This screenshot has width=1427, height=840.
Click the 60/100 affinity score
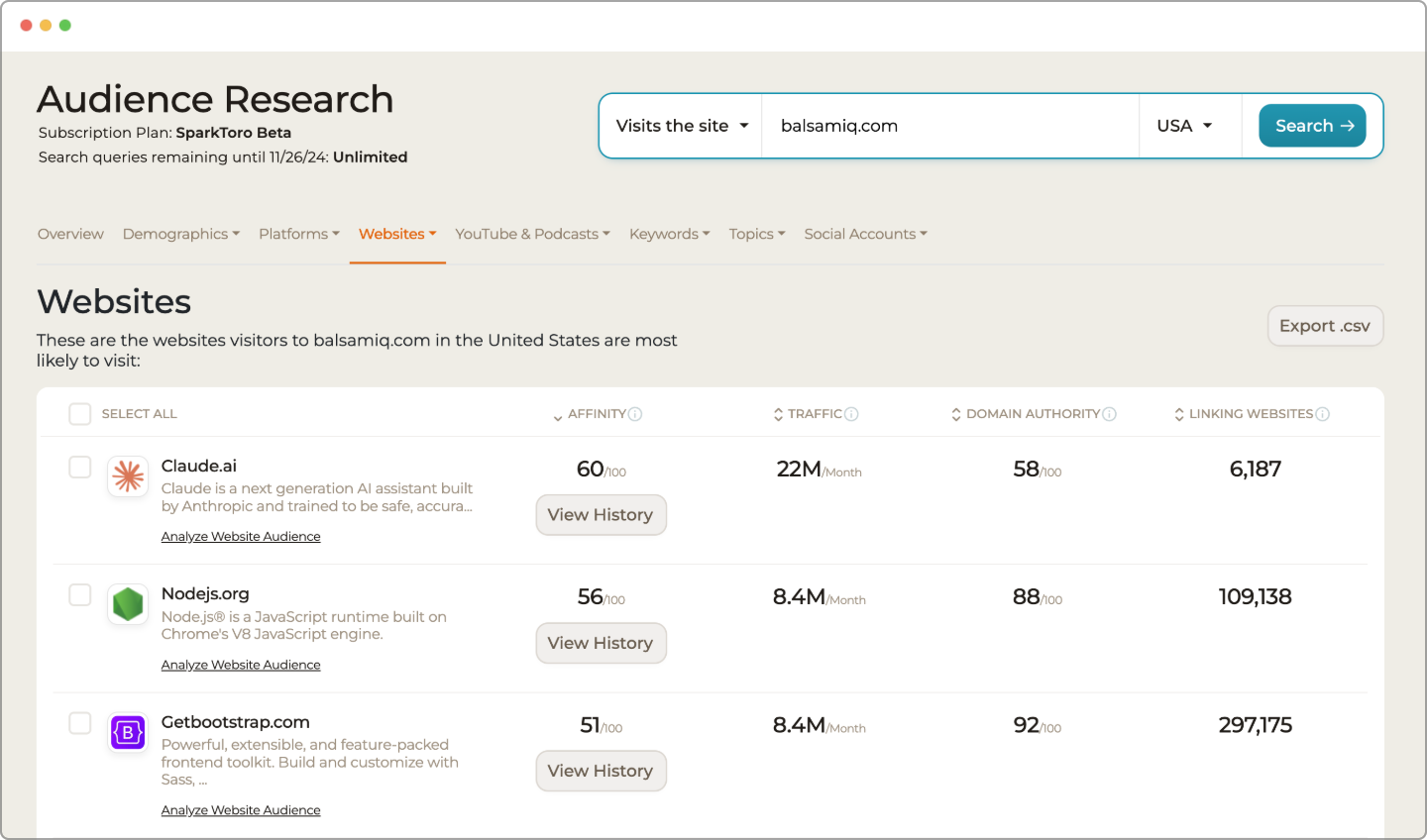[x=602, y=470]
